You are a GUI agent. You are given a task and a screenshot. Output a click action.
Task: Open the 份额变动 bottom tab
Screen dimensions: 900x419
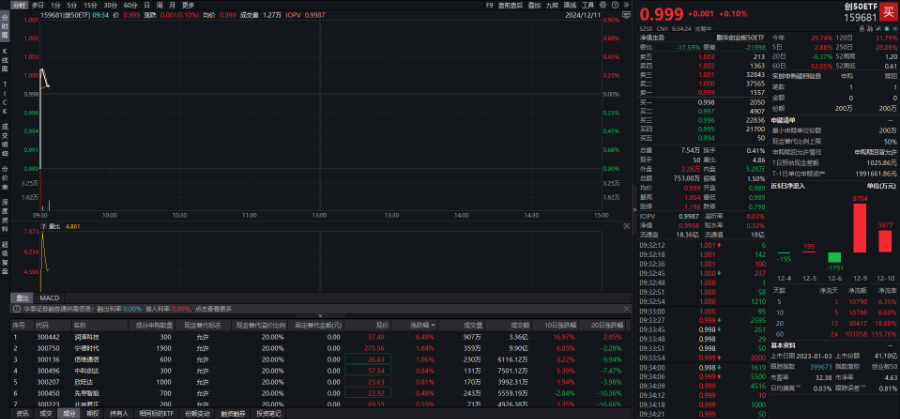tap(197, 413)
